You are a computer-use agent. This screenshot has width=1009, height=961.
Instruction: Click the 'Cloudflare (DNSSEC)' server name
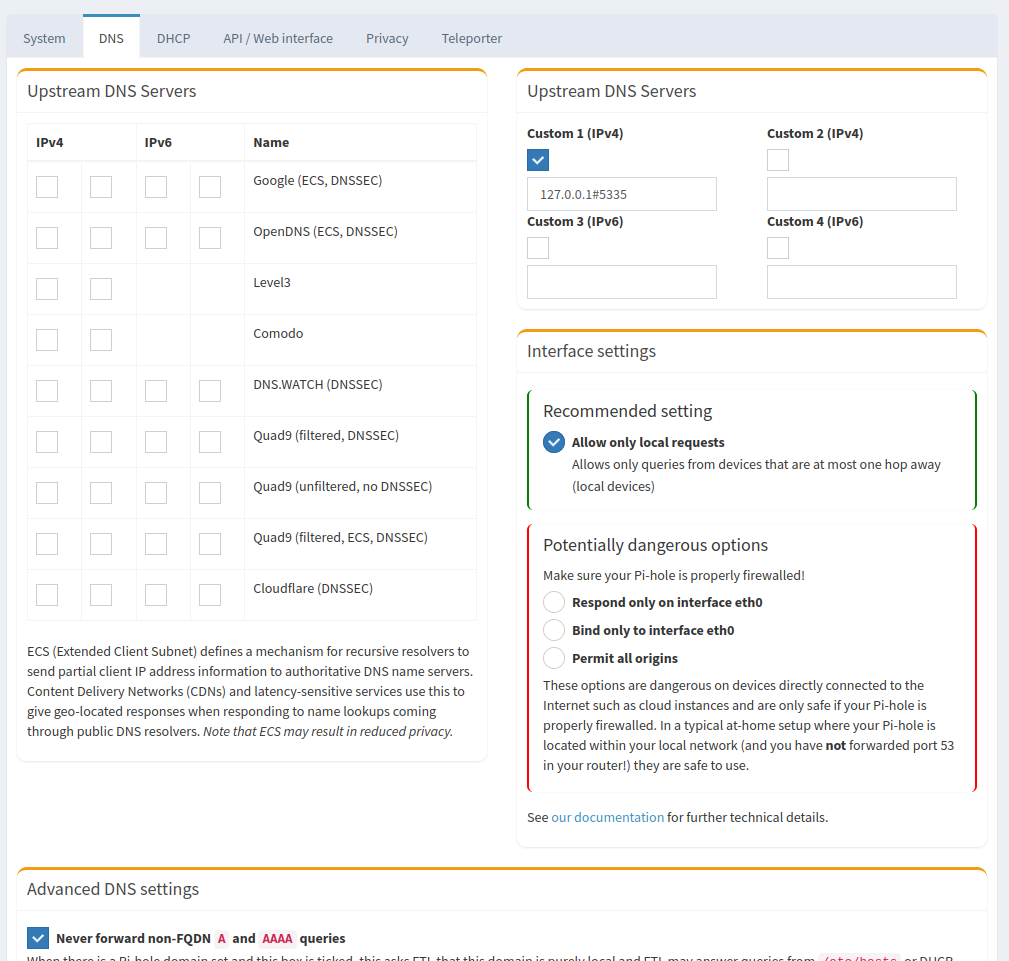313,588
